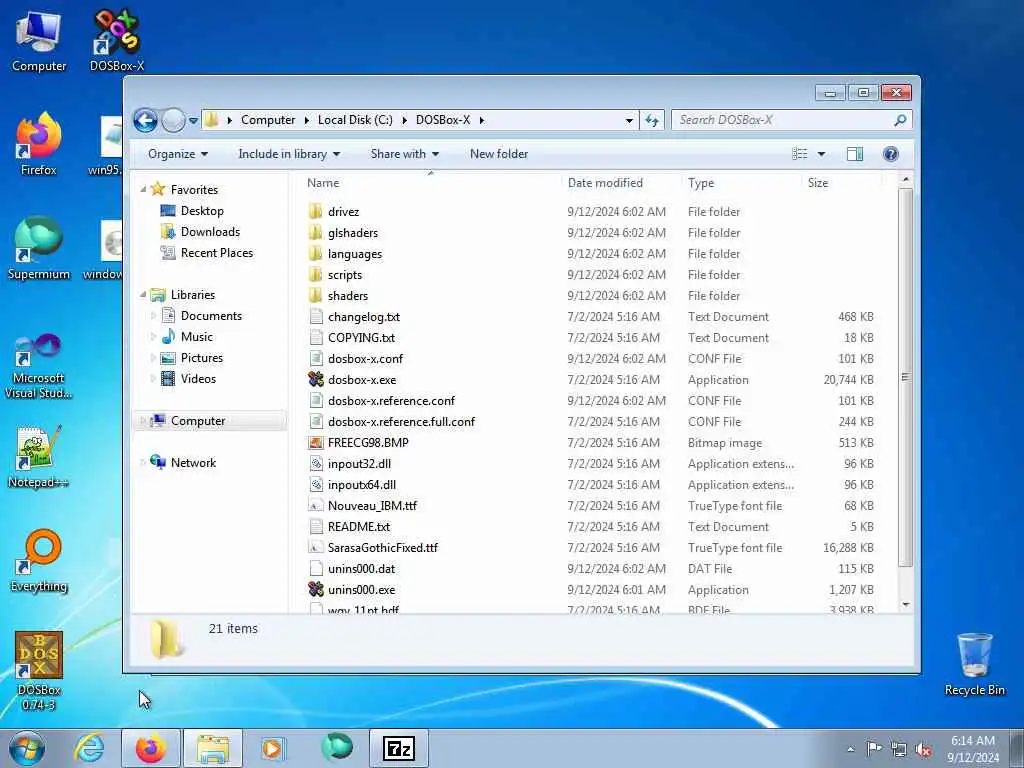This screenshot has height=768, width=1024.
Task: Select Downloads in Favorites
Action: 210,232
